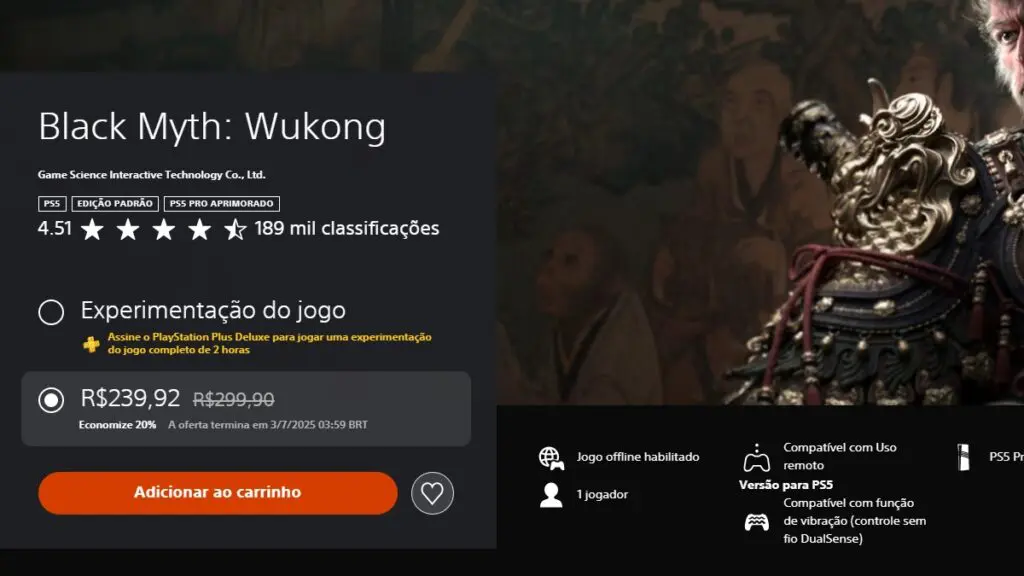1024x576 pixels.
Task: Add game with Adicionar ao carrinho button
Action: pyautogui.click(x=217, y=493)
